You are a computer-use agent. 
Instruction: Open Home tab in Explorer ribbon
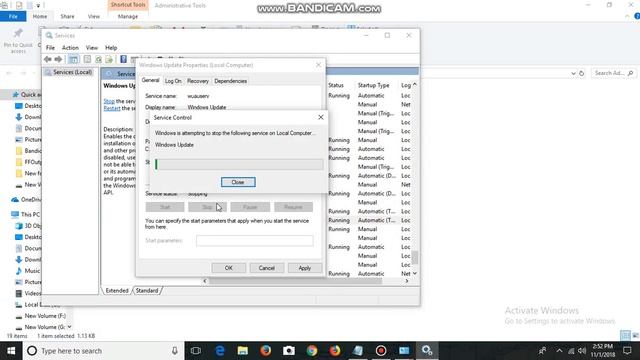coord(40,16)
